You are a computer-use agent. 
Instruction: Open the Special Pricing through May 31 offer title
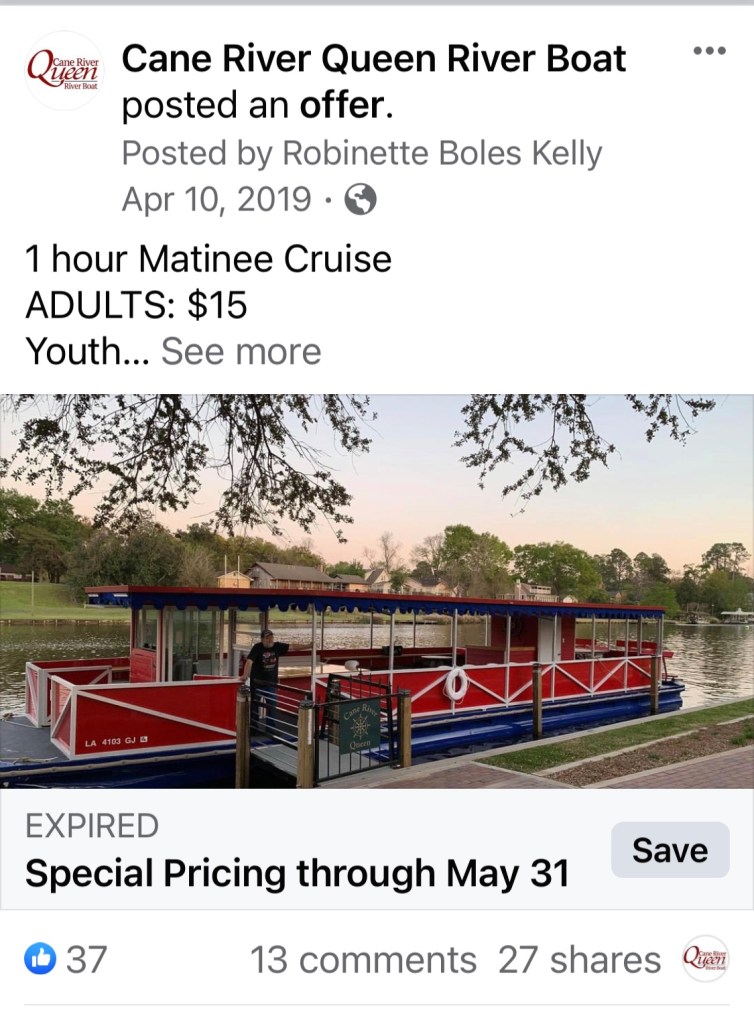[x=297, y=874]
